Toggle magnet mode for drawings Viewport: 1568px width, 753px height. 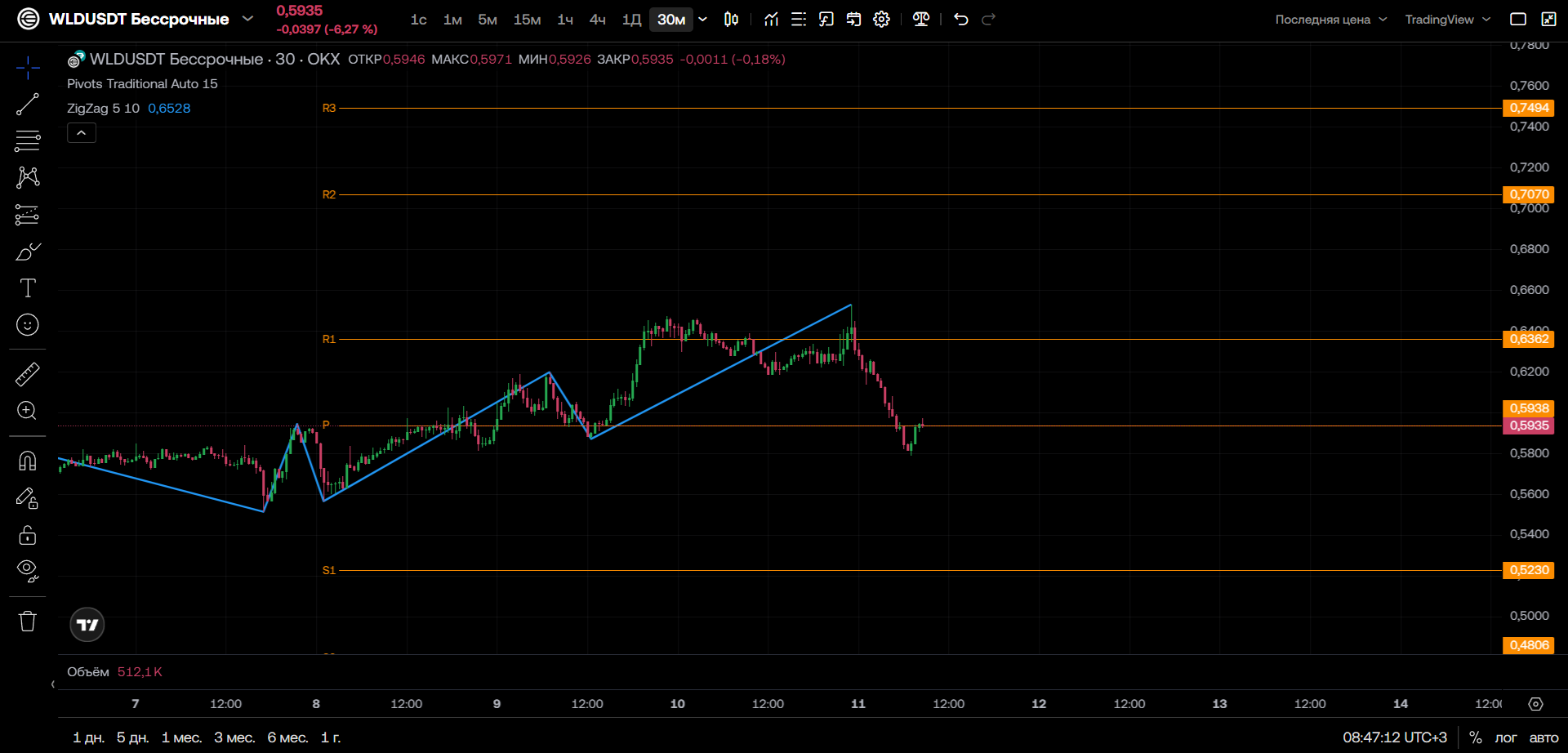click(x=28, y=461)
